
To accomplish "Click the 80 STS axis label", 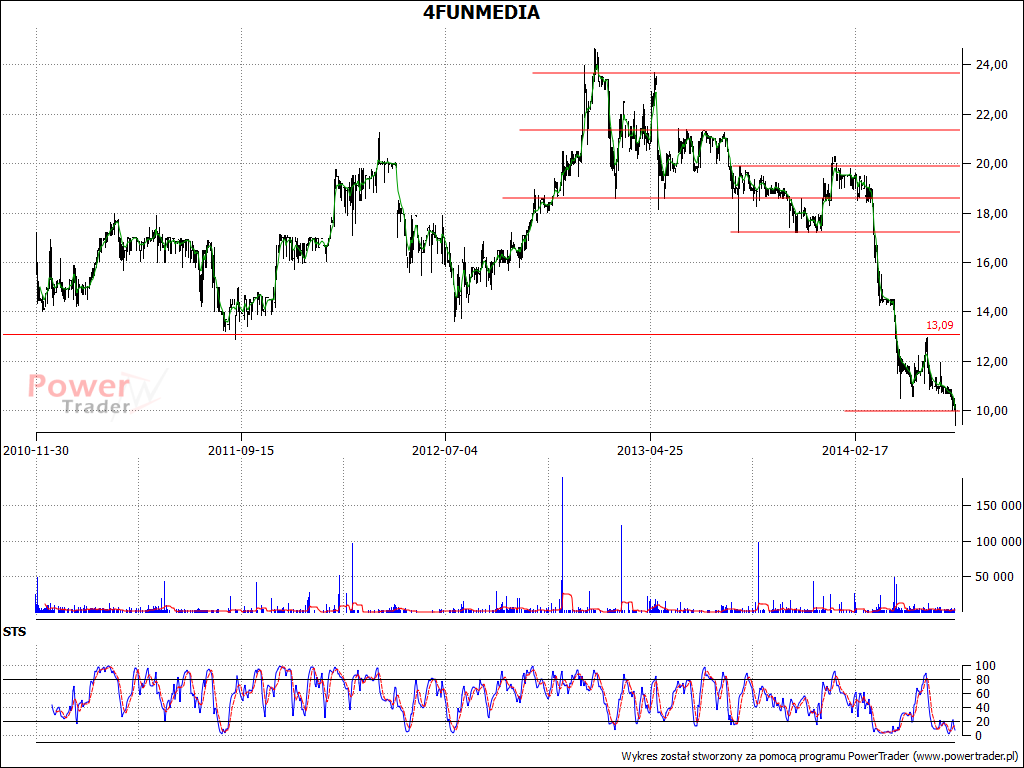I will tap(982, 680).
